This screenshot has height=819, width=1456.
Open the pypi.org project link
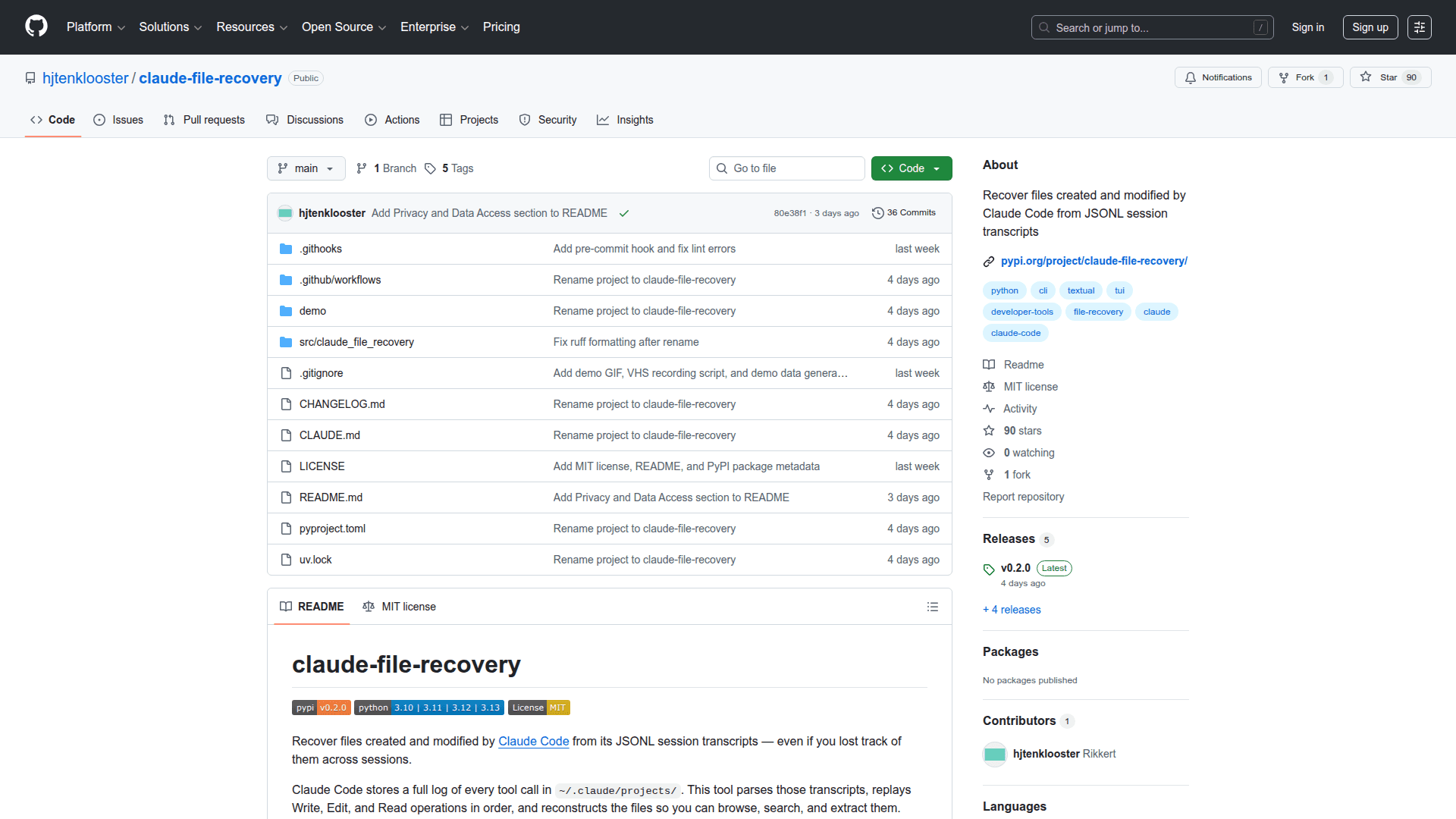(1094, 261)
